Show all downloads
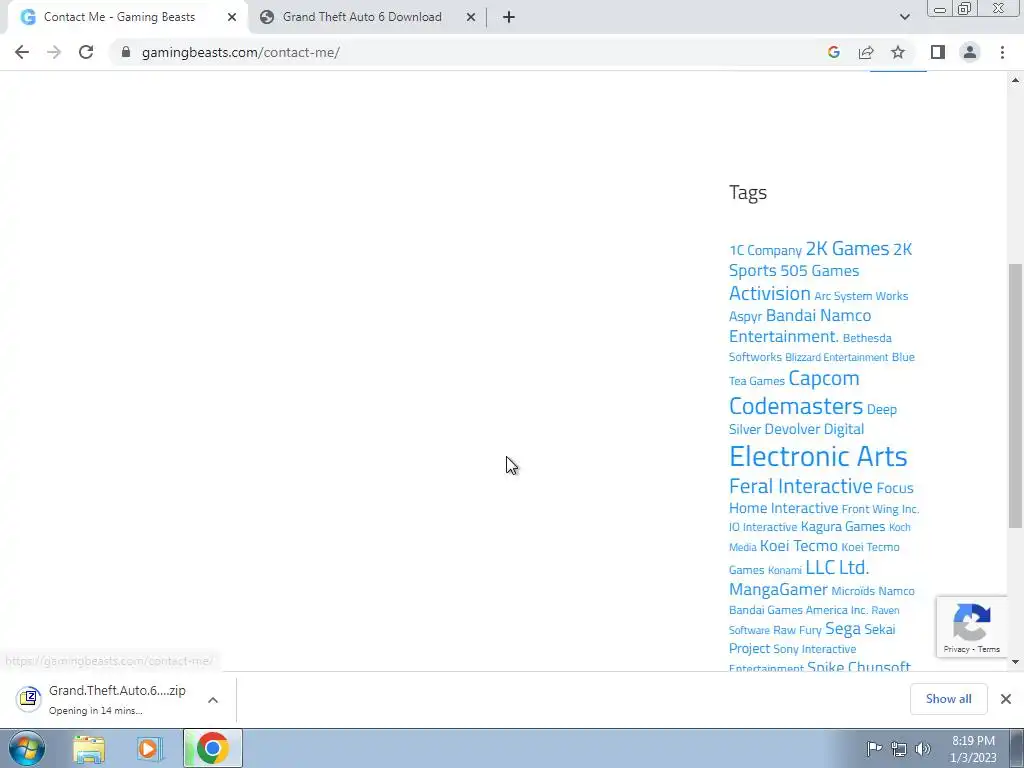 [x=948, y=699]
